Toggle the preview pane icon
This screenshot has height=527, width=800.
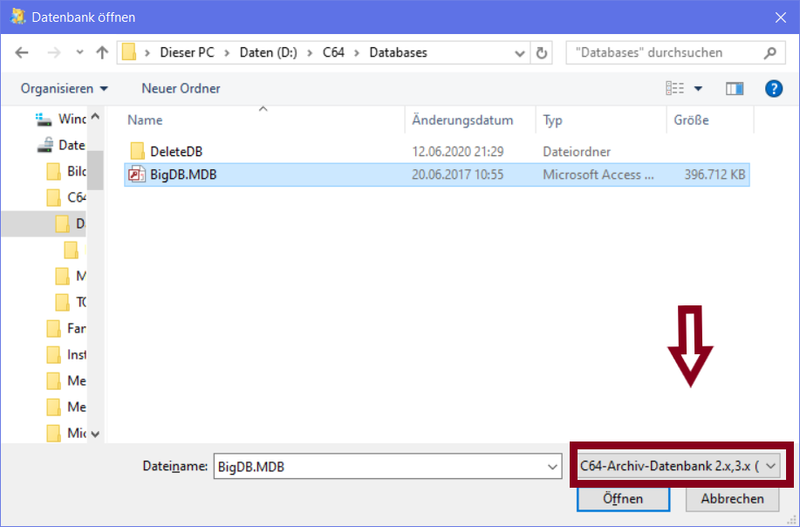(x=735, y=89)
